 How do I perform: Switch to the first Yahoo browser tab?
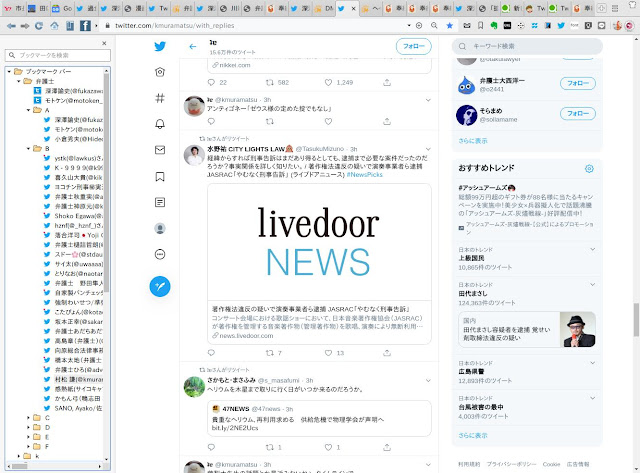(x=13, y=8)
